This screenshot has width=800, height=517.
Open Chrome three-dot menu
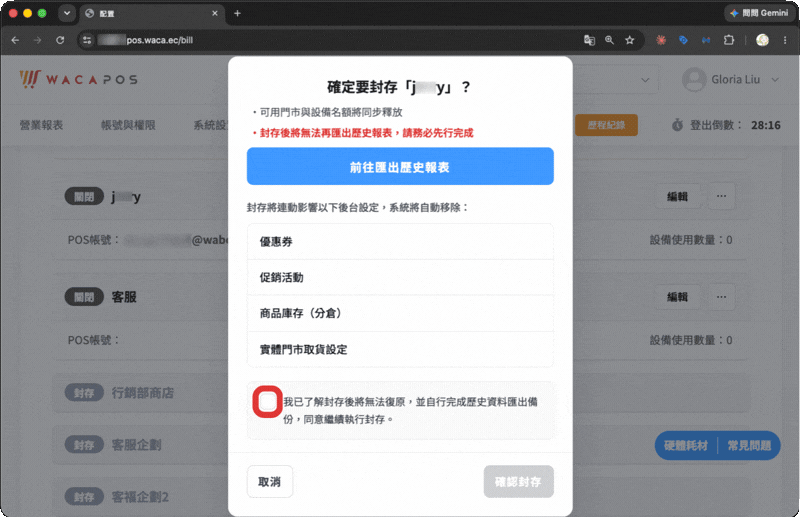coord(785,40)
